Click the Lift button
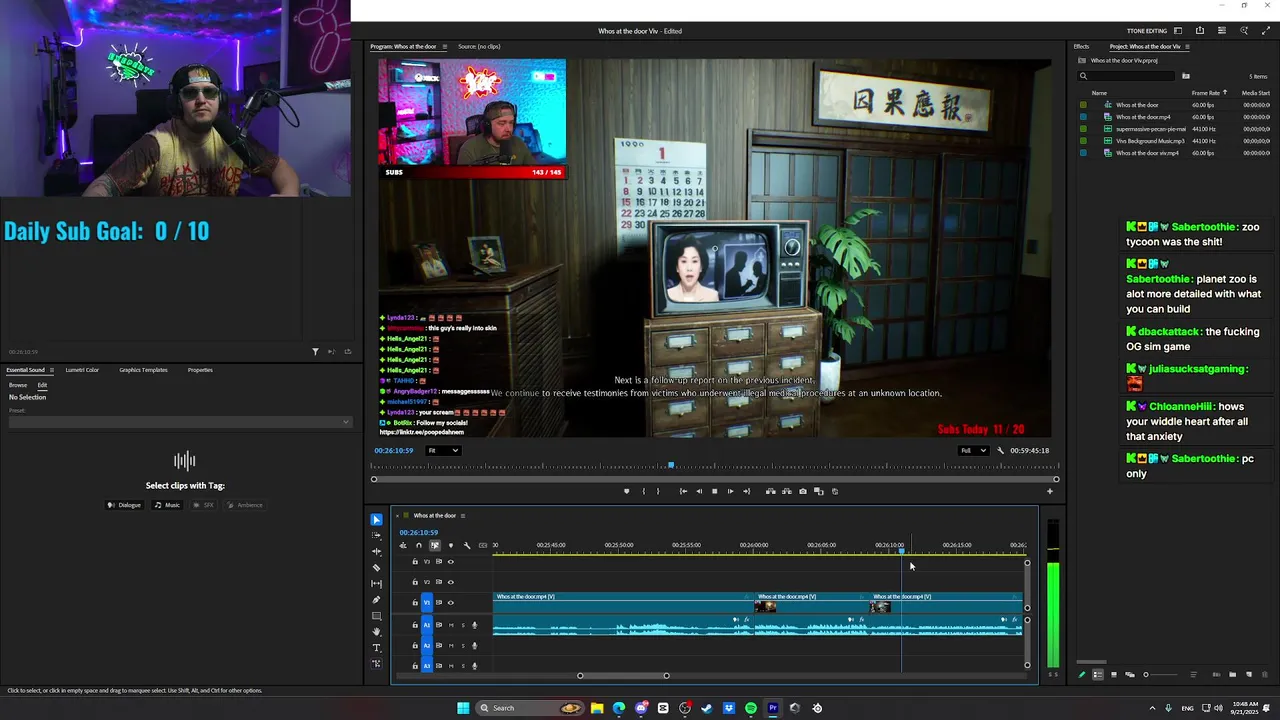 pyautogui.click(x=771, y=491)
